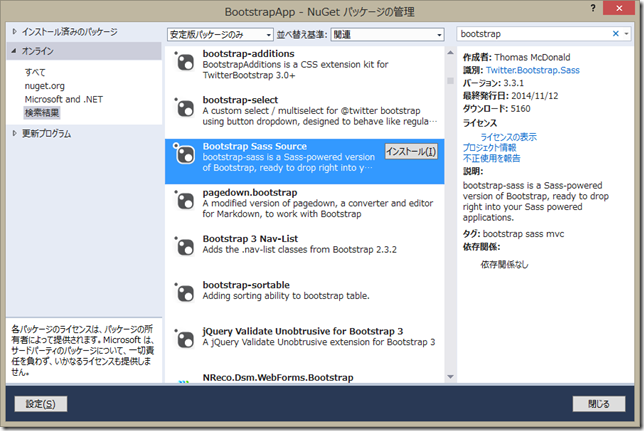The height and width of the screenshot is (431, 644).
Task: Select 検索結果 tree item
Action: click(42, 113)
